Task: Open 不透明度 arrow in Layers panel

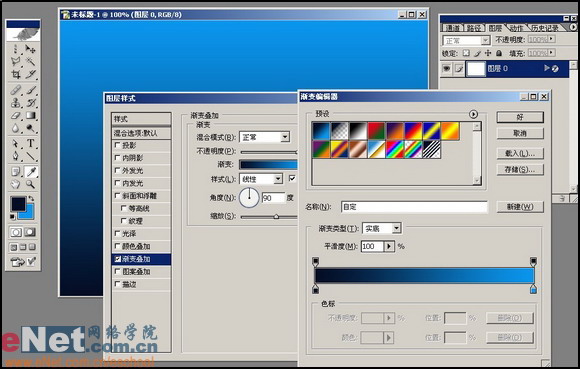Action: click(x=551, y=39)
